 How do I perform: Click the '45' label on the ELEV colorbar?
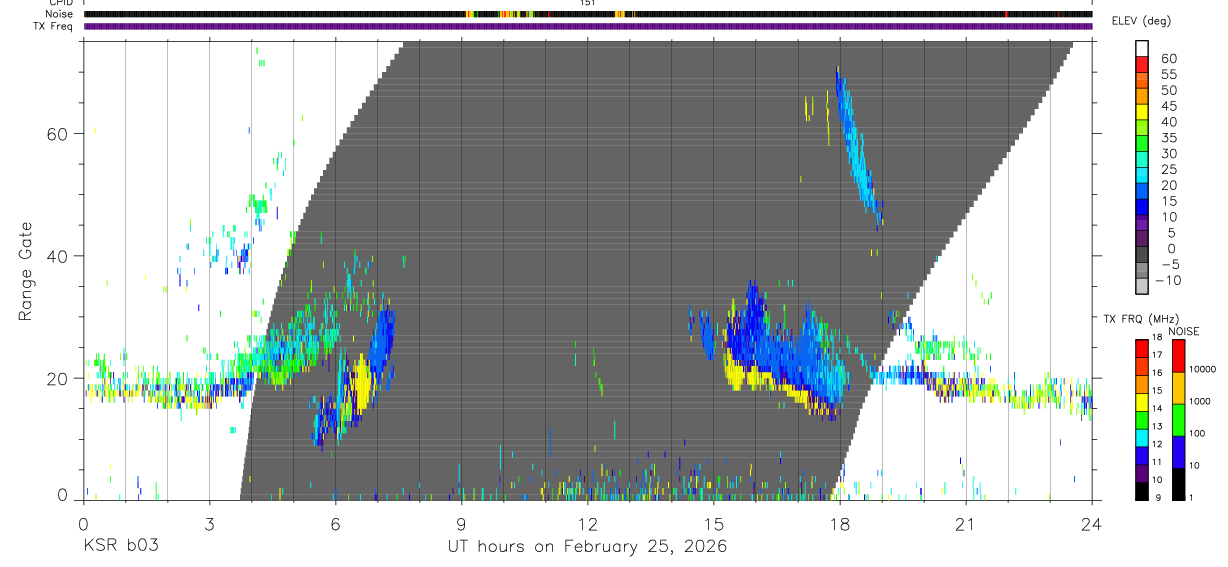[1169, 106]
